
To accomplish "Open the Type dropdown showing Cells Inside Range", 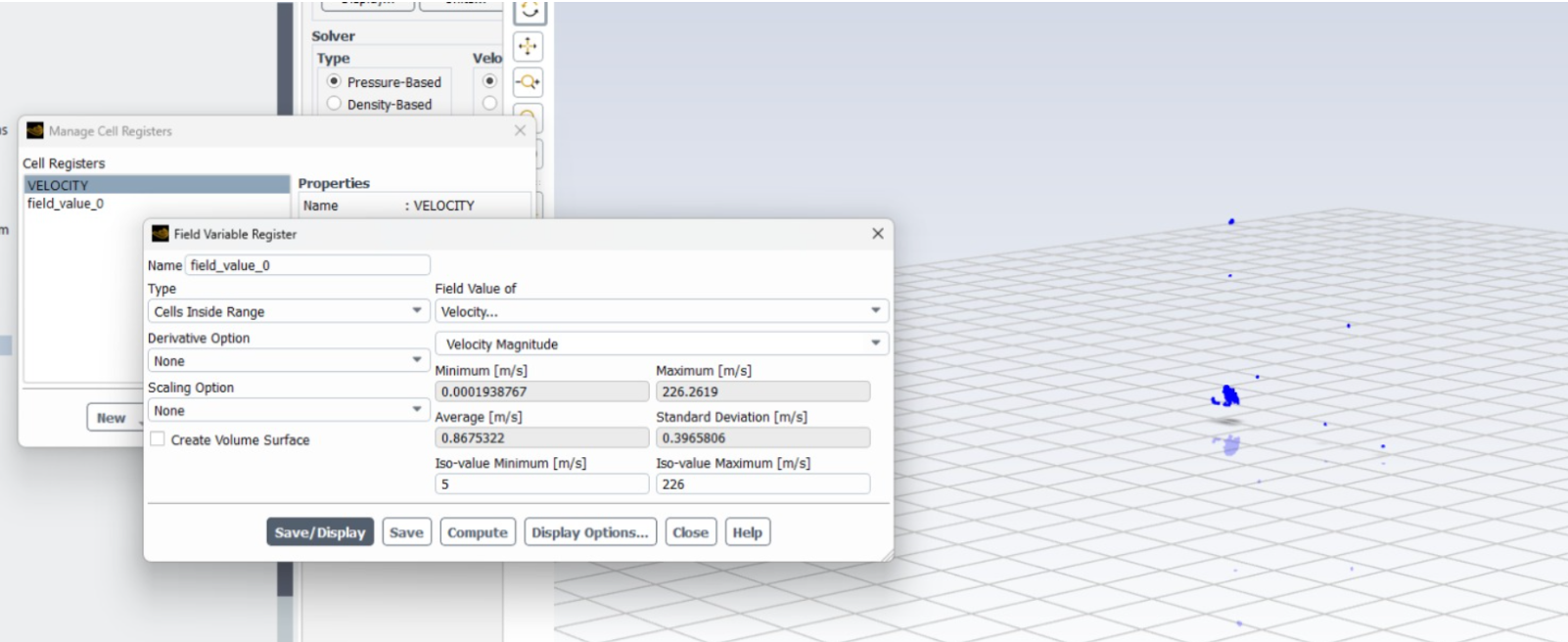I will [289, 311].
